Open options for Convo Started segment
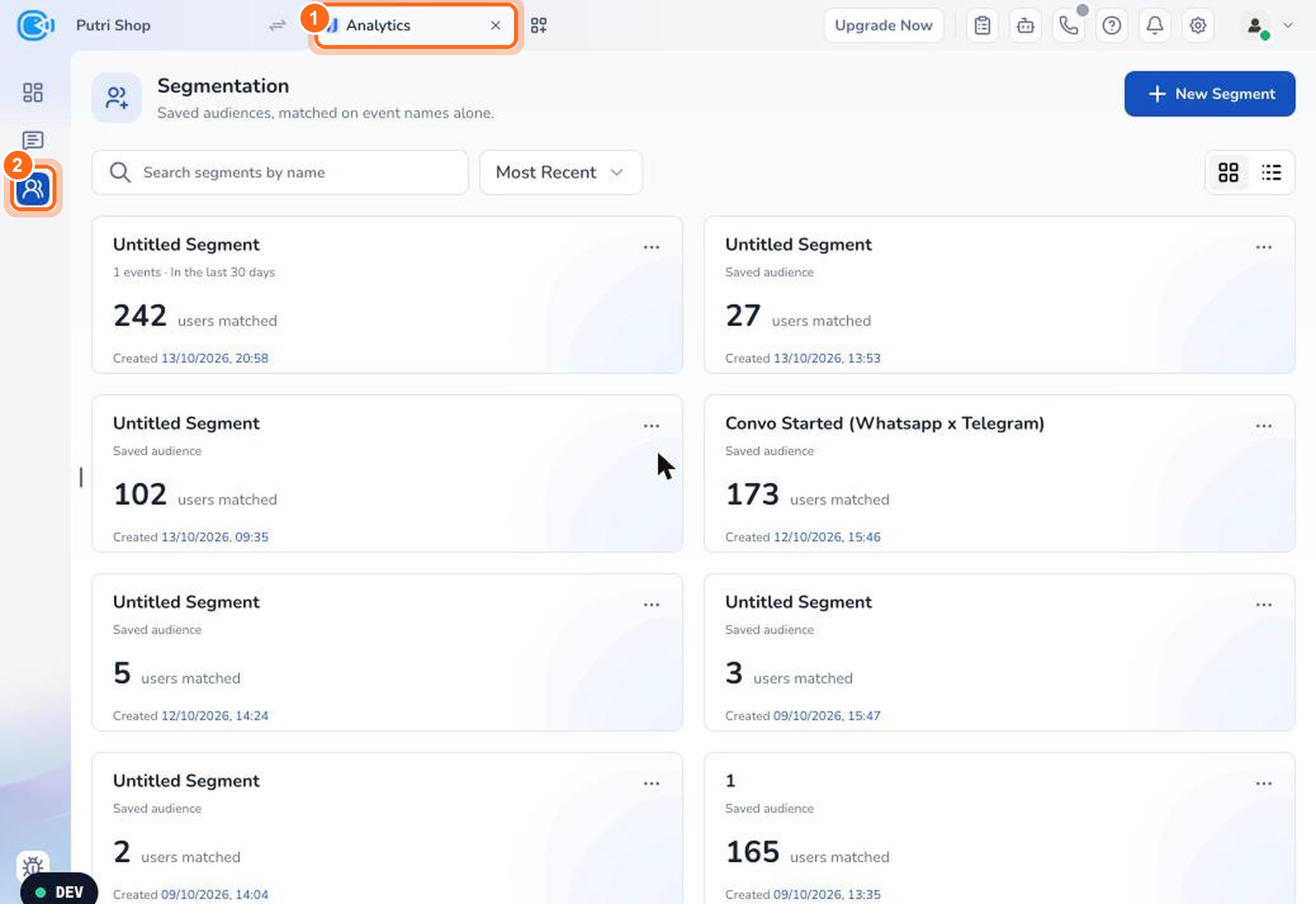This screenshot has width=1316, height=904. [1263, 426]
